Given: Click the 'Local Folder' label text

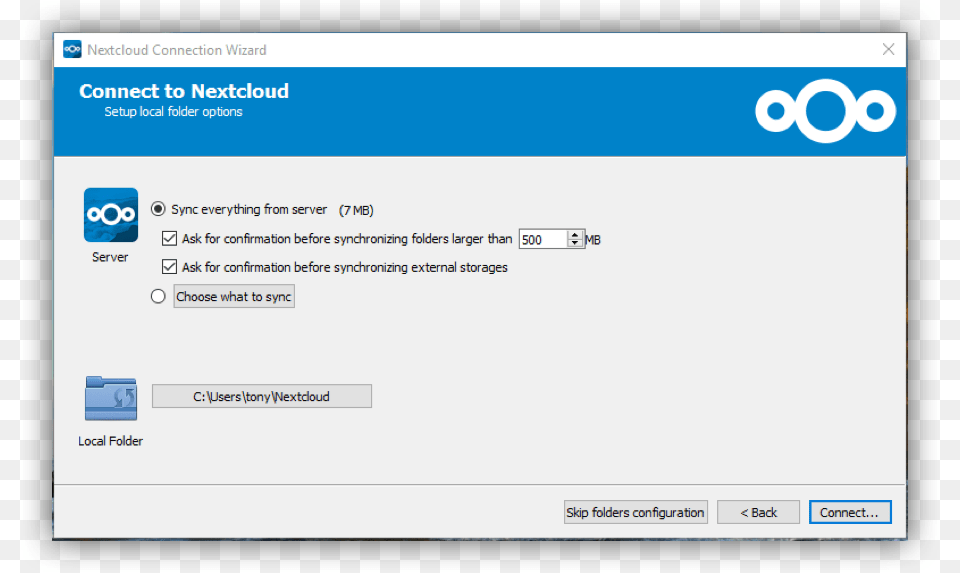Looking at the screenshot, I should (110, 441).
